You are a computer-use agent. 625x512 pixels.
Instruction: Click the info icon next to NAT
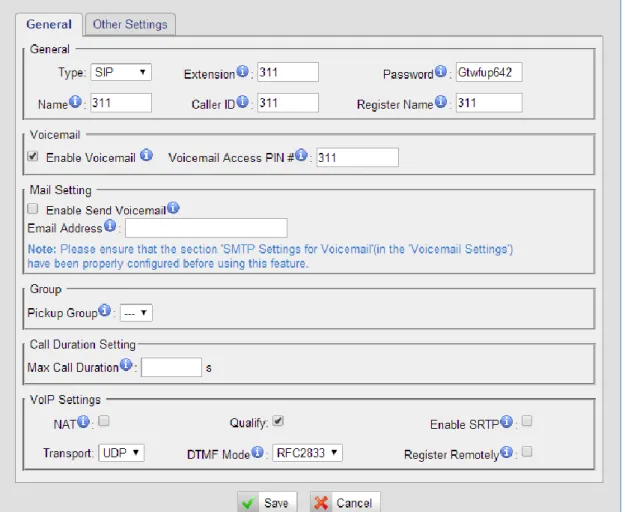pos(83,422)
